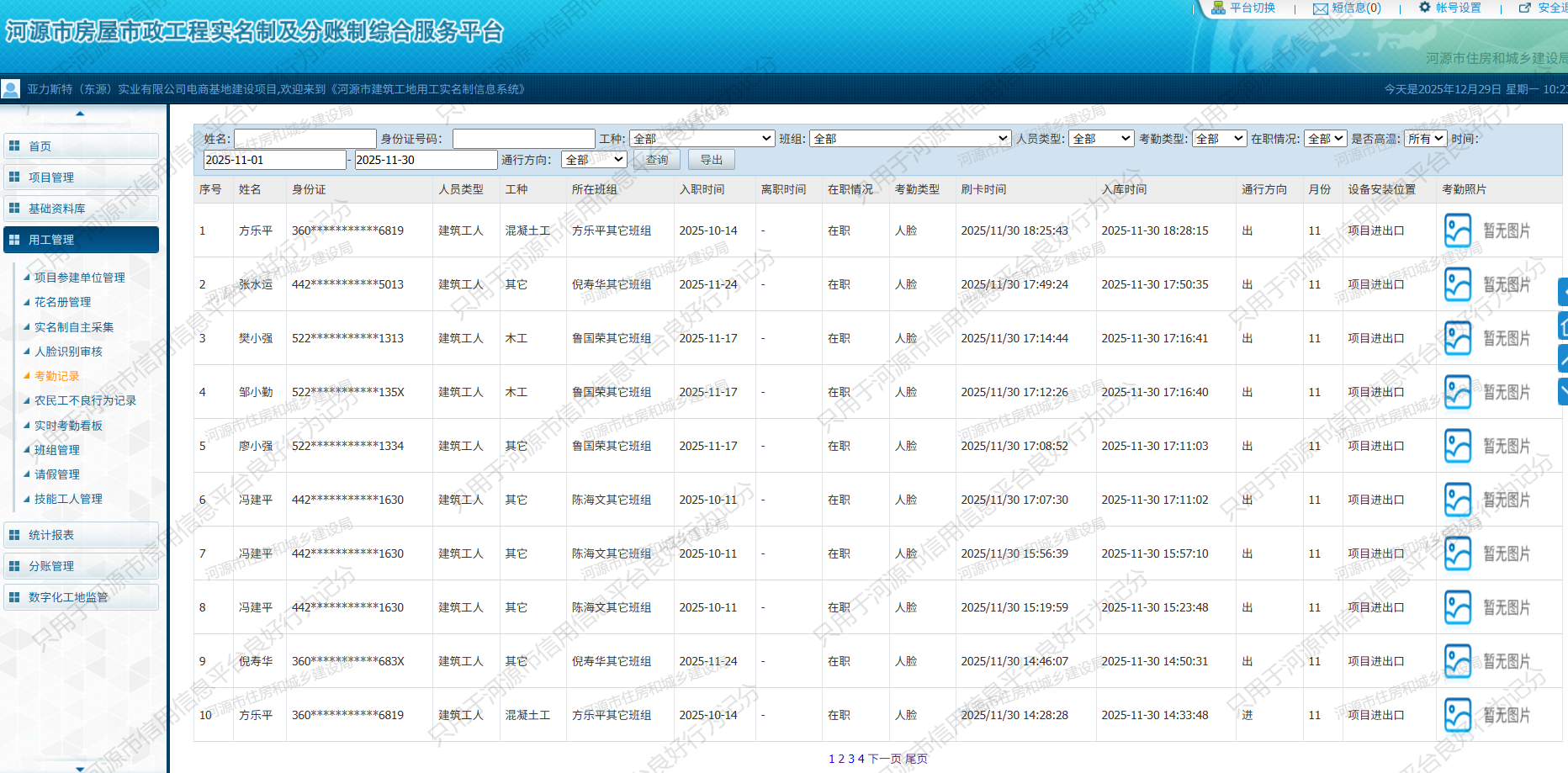Screen dimensions: 1568x773
Task: Open attendance photo icon for row 5
Action: pyautogui.click(x=1457, y=446)
